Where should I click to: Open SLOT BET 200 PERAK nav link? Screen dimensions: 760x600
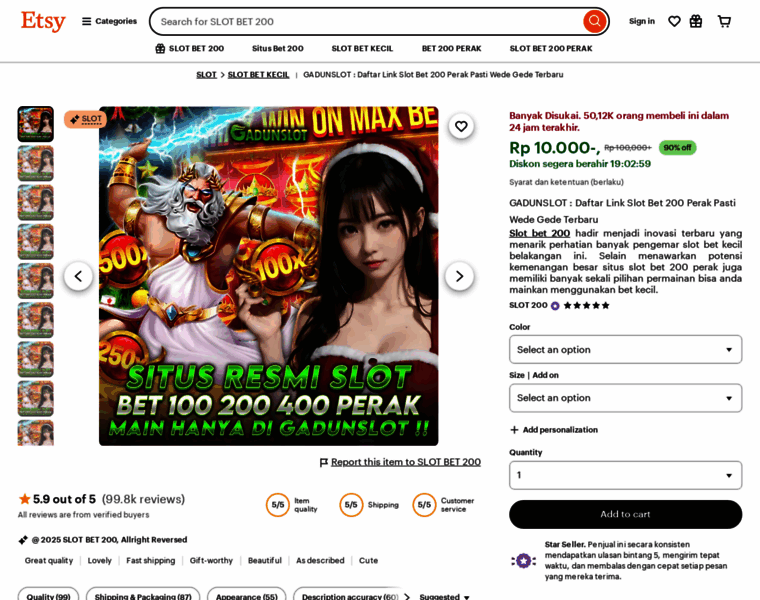pyautogui.click(x=551, y=48)
